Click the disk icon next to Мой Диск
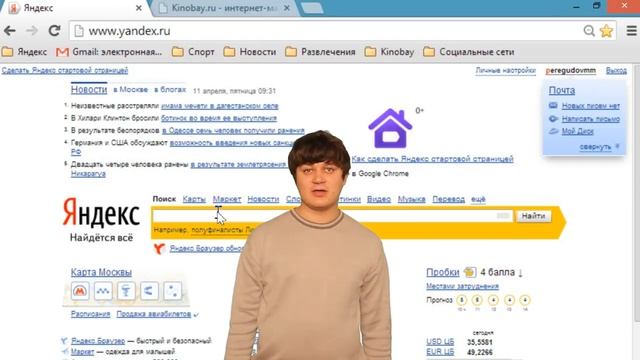Screen dimensions: 640x360 pos(553,131)
